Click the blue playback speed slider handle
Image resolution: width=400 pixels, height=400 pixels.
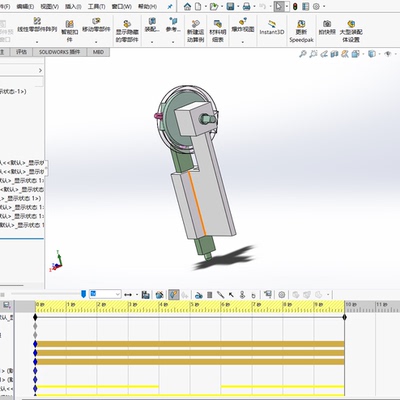click(x=84, y=294)
